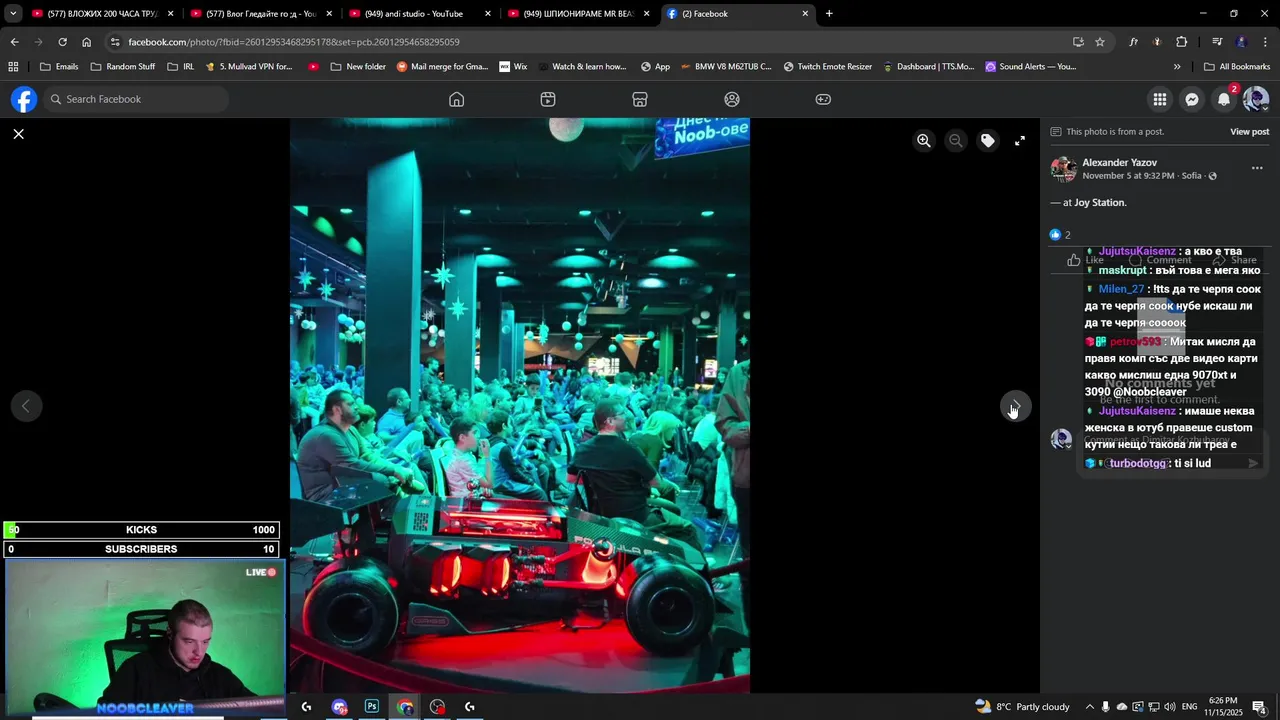Open Alexander Yazov's profile name
This screenshot has height=720, width=1280.
[1119, 162]
